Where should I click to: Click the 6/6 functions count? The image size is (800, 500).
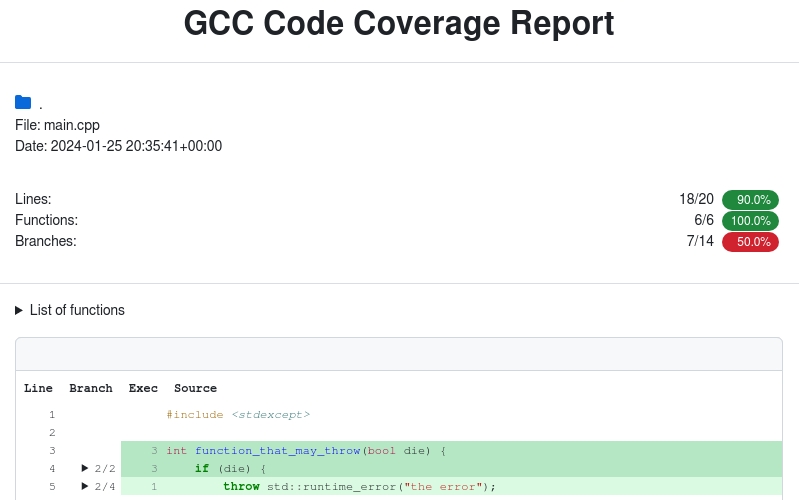[704, 220]
